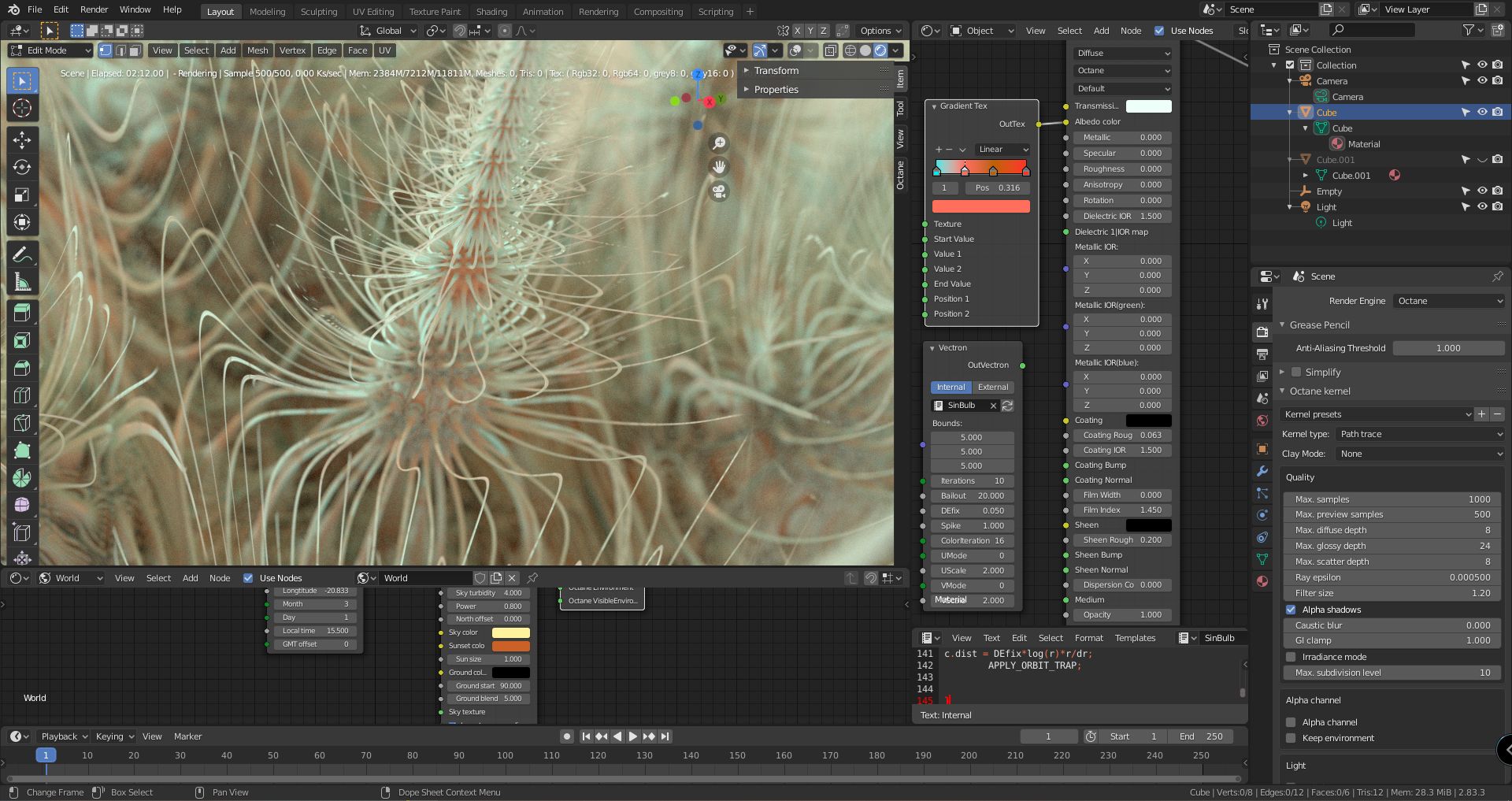Select the Annotate tool in the toolbar
Screen dimensions: 1512x801
[22, 253]
